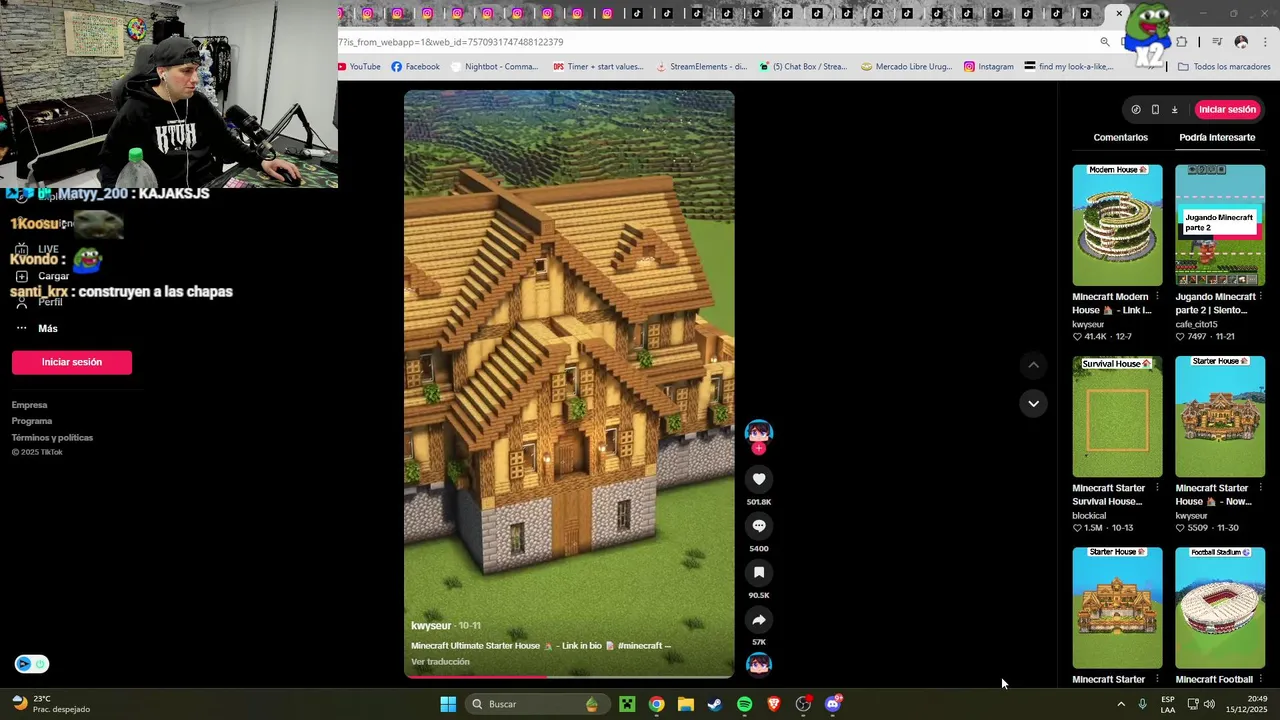Go to the next video with down arrow
The height and width of the screenshot is (720, 1280).
(1034, 403)
